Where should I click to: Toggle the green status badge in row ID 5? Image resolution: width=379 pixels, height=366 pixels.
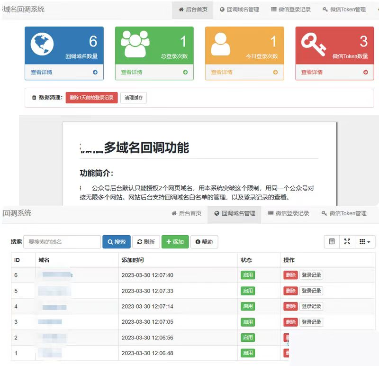[248, 291]
